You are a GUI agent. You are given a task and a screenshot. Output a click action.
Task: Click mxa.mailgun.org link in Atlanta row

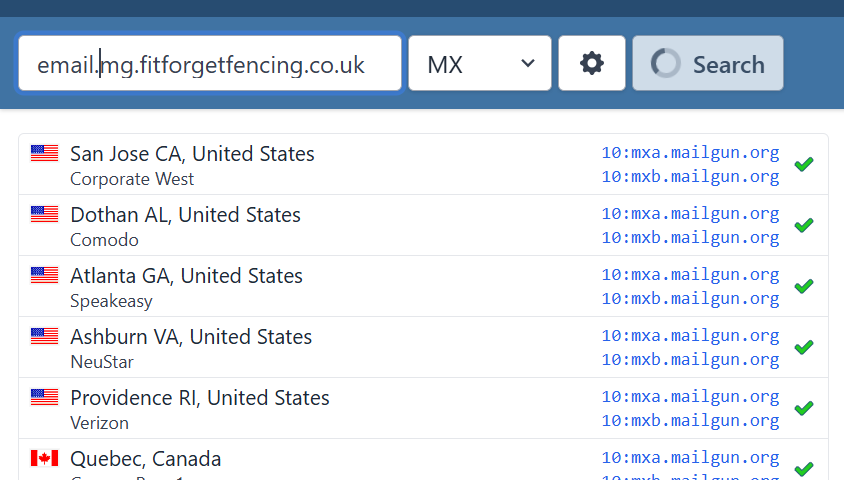pyautogui.click(x=690, y=275)
